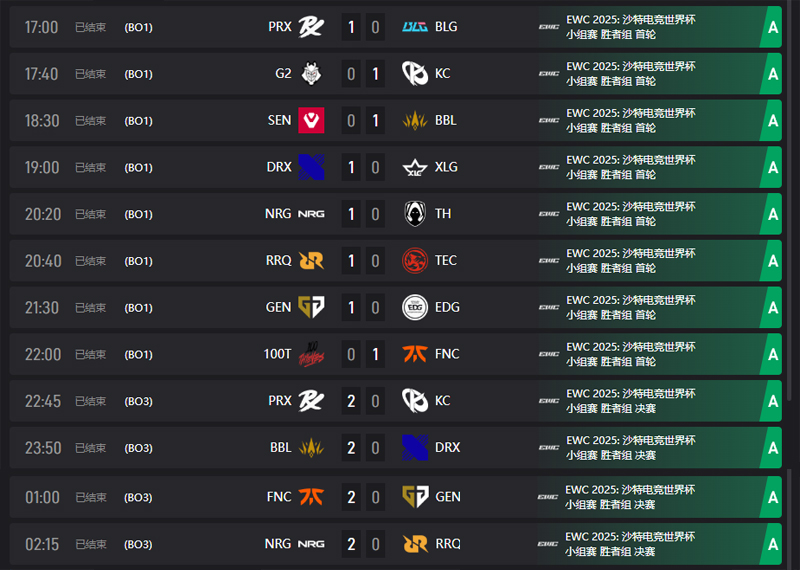Screen dimensions: 800x570
Task: Open the G2 team logo
Action: (311, 73)
